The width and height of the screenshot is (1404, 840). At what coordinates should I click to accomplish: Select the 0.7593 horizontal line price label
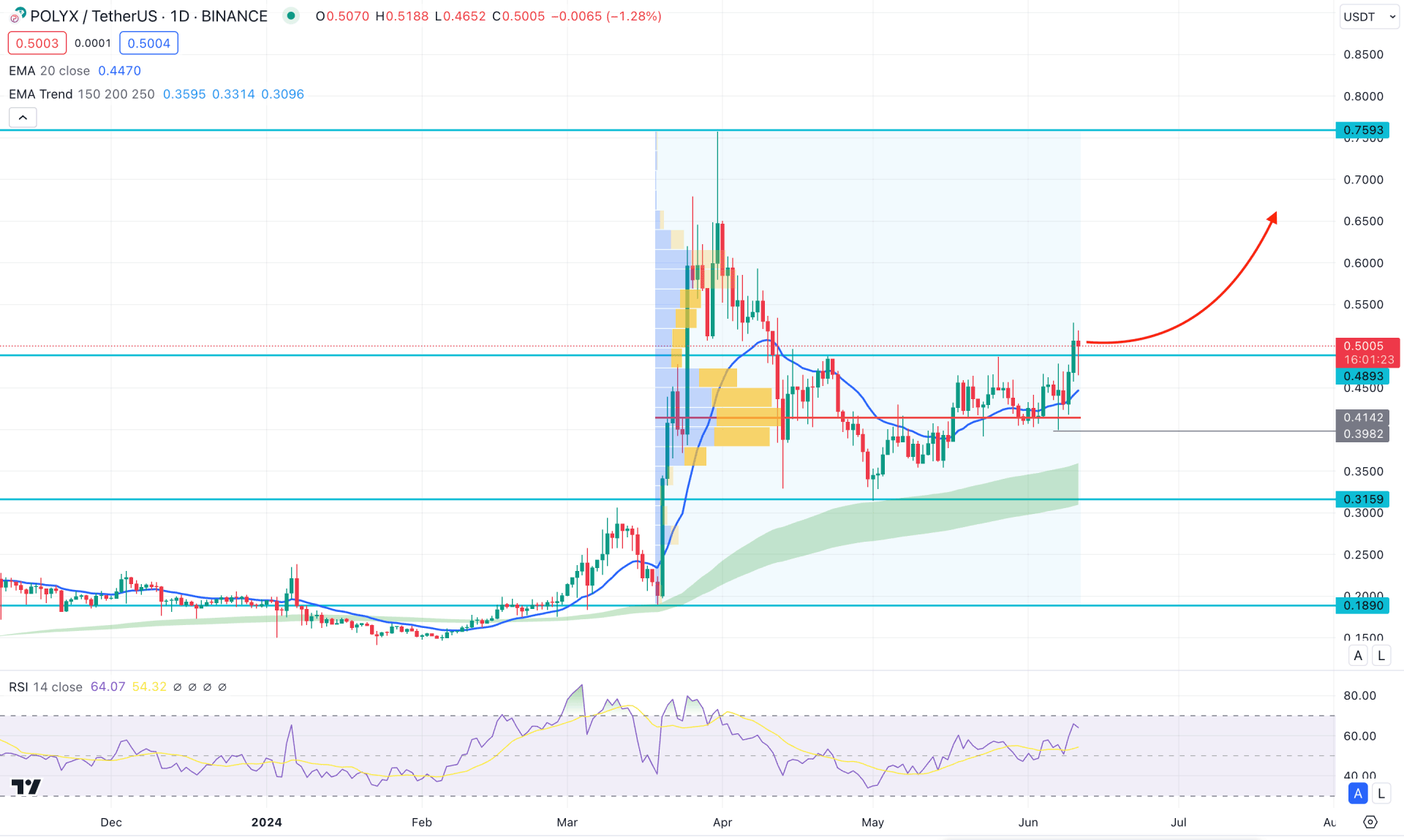point(1362,130)
